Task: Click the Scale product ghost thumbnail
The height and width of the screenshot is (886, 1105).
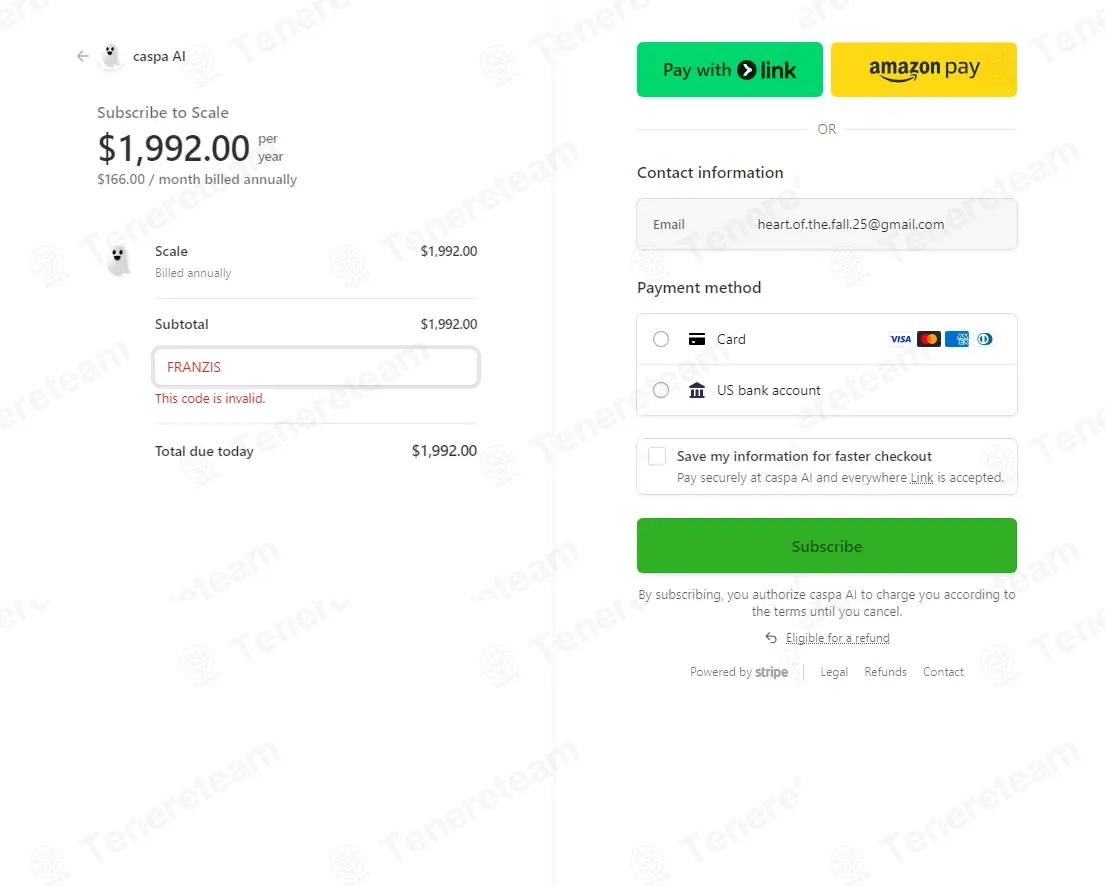Action: point(119,260)
